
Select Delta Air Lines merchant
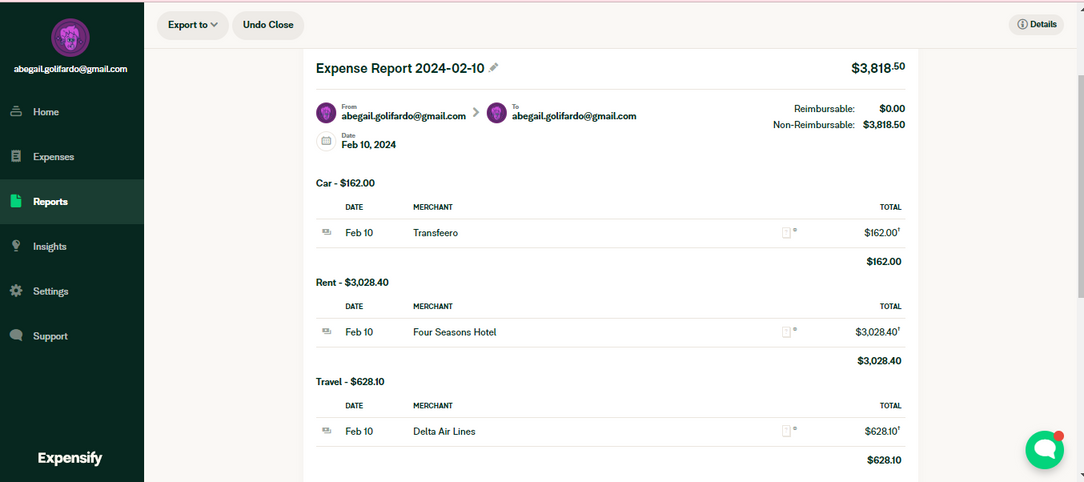click(x=445, y=432)
